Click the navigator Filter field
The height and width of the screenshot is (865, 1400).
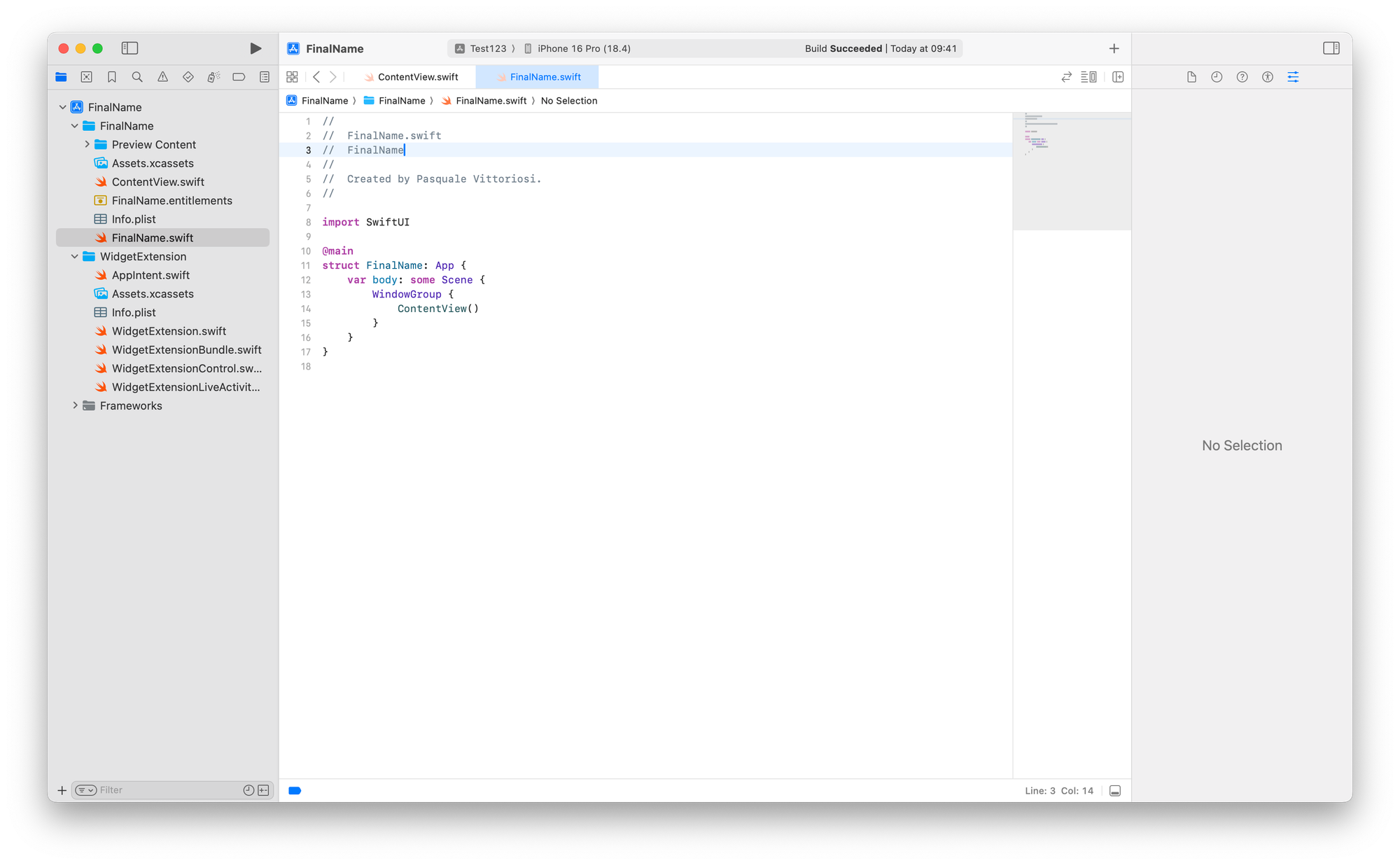point(168,790)
